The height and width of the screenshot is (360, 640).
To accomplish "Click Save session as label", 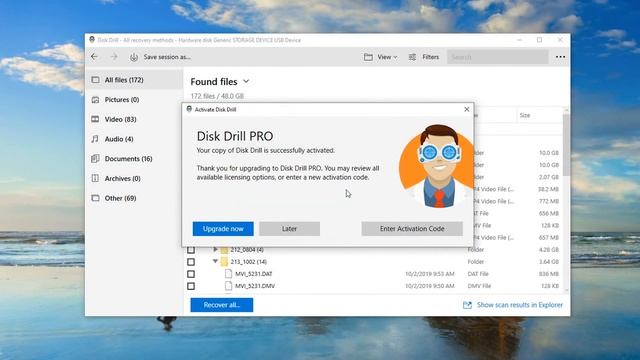I will pos(167,57).
